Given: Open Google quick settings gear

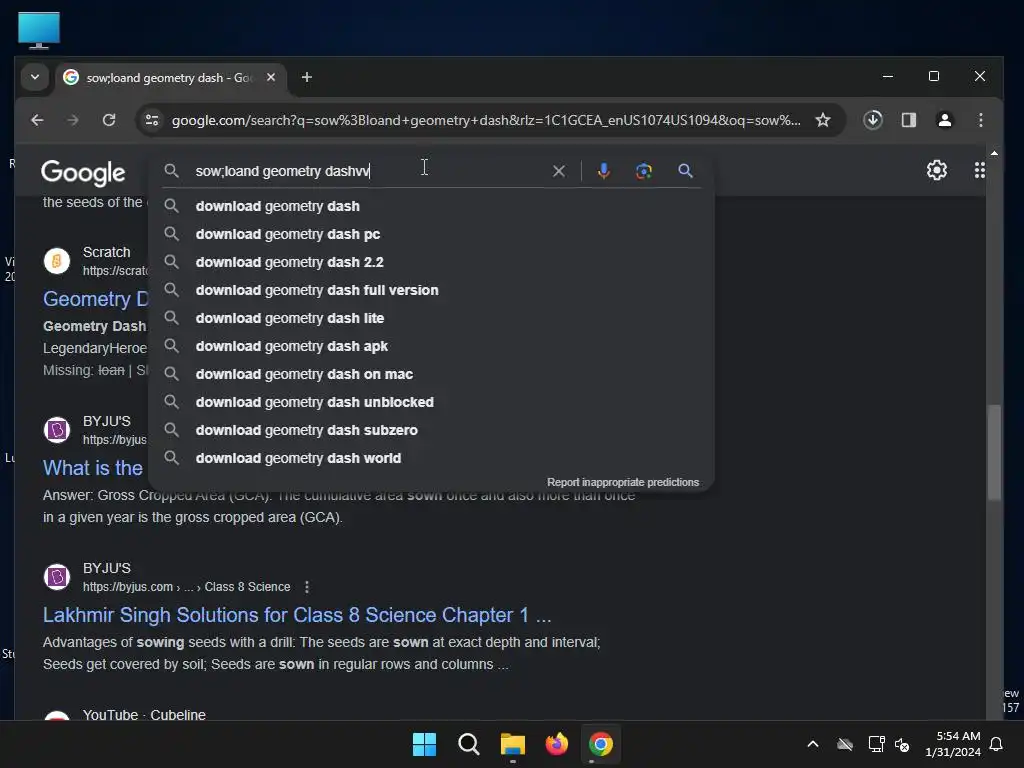Looking at the screenshot, I should pos(936,170).
